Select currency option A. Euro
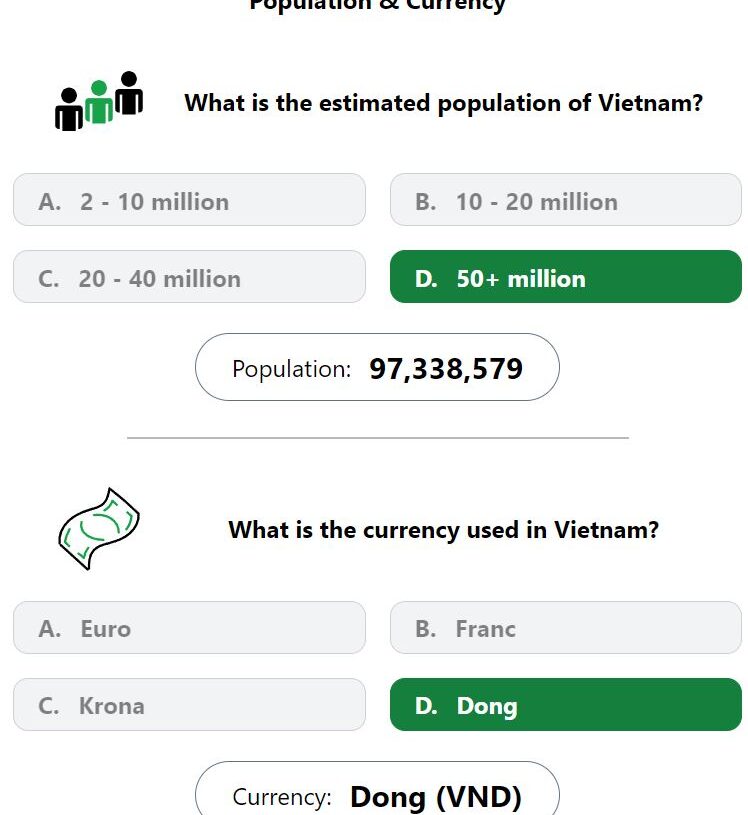This screenshot has height=815, width=748. pos(189,627)
